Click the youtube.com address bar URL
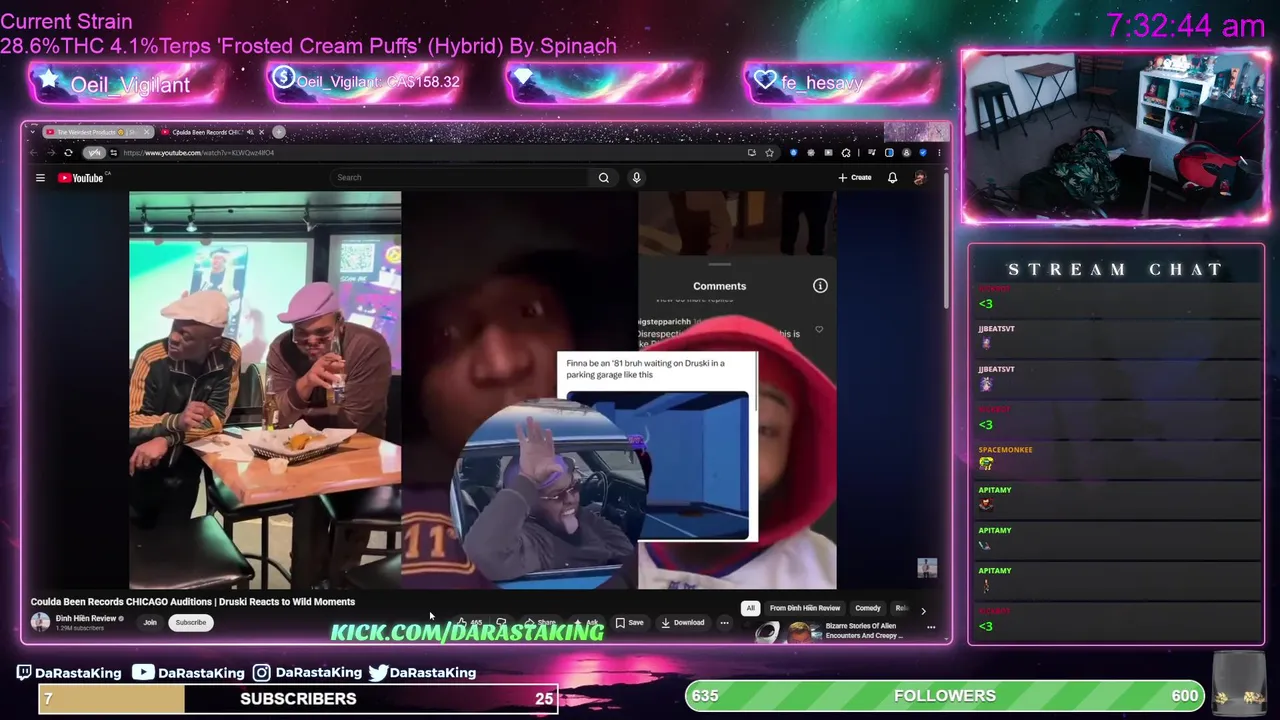The width and height of the screenshot is (1280, 720). (199, 153)
